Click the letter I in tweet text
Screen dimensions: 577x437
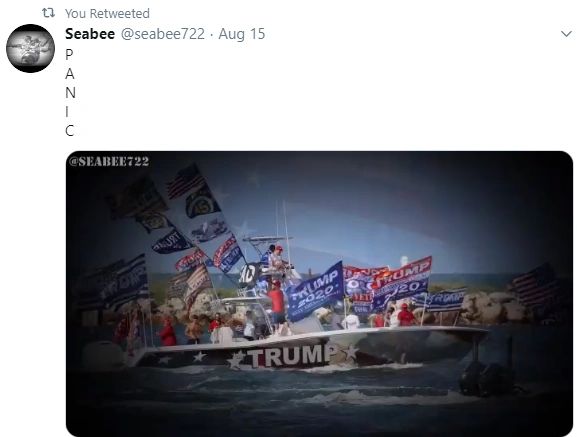pyautogui.click(x=67, y=112)
